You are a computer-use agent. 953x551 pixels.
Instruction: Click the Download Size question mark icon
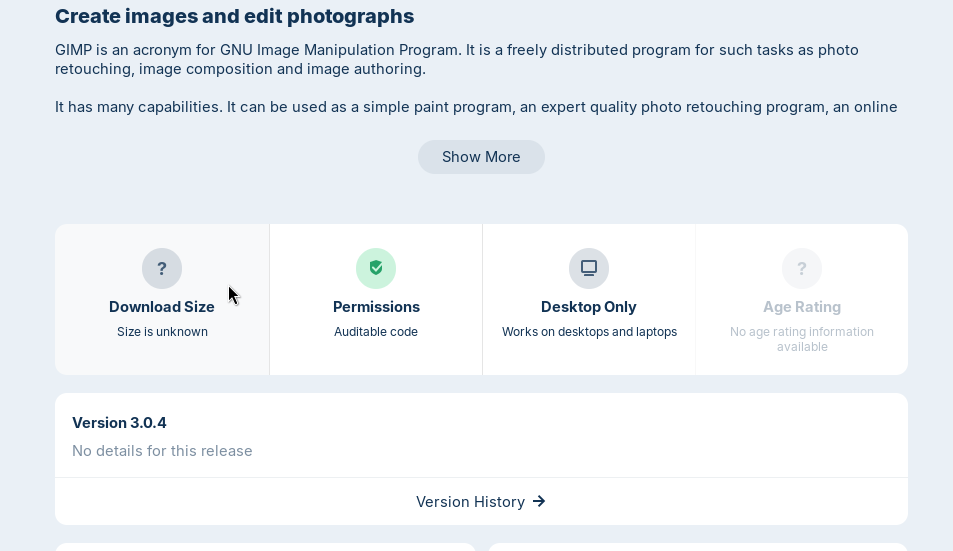(162, 268)
